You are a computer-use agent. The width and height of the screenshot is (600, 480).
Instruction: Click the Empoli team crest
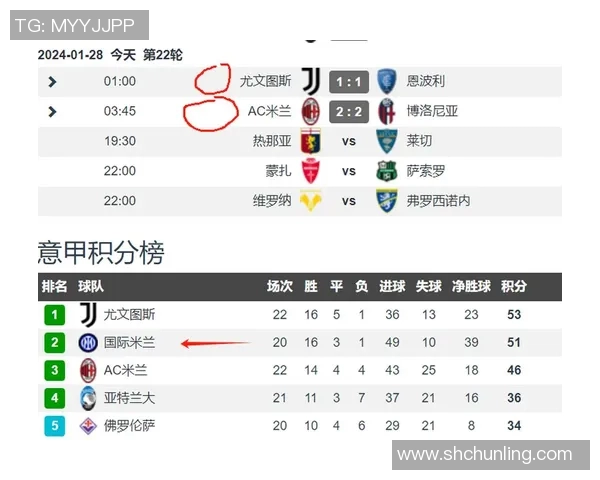pos(386,81)
